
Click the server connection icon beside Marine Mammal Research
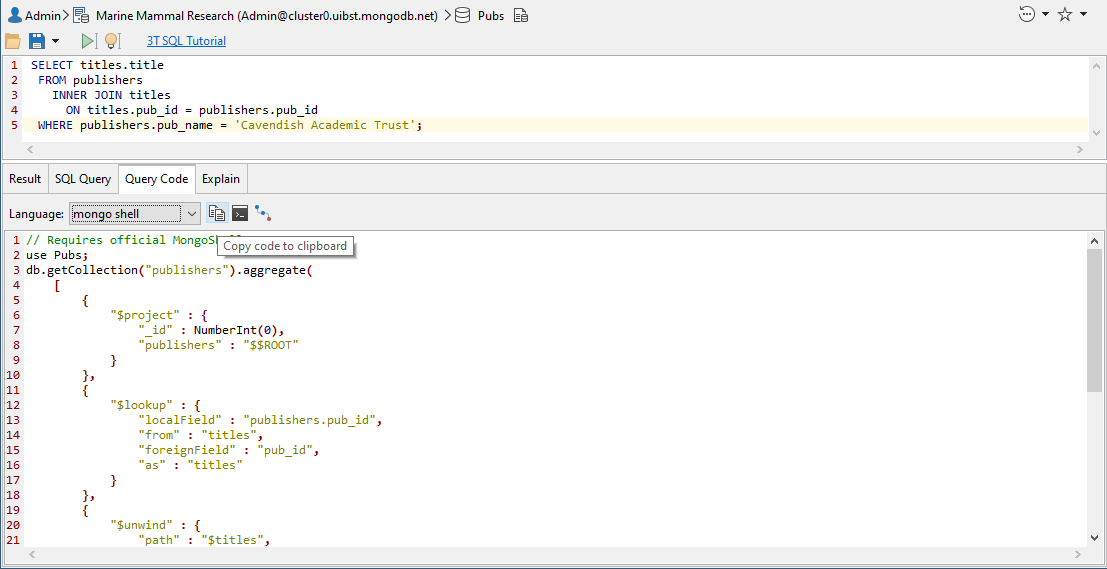coord(81,15)
